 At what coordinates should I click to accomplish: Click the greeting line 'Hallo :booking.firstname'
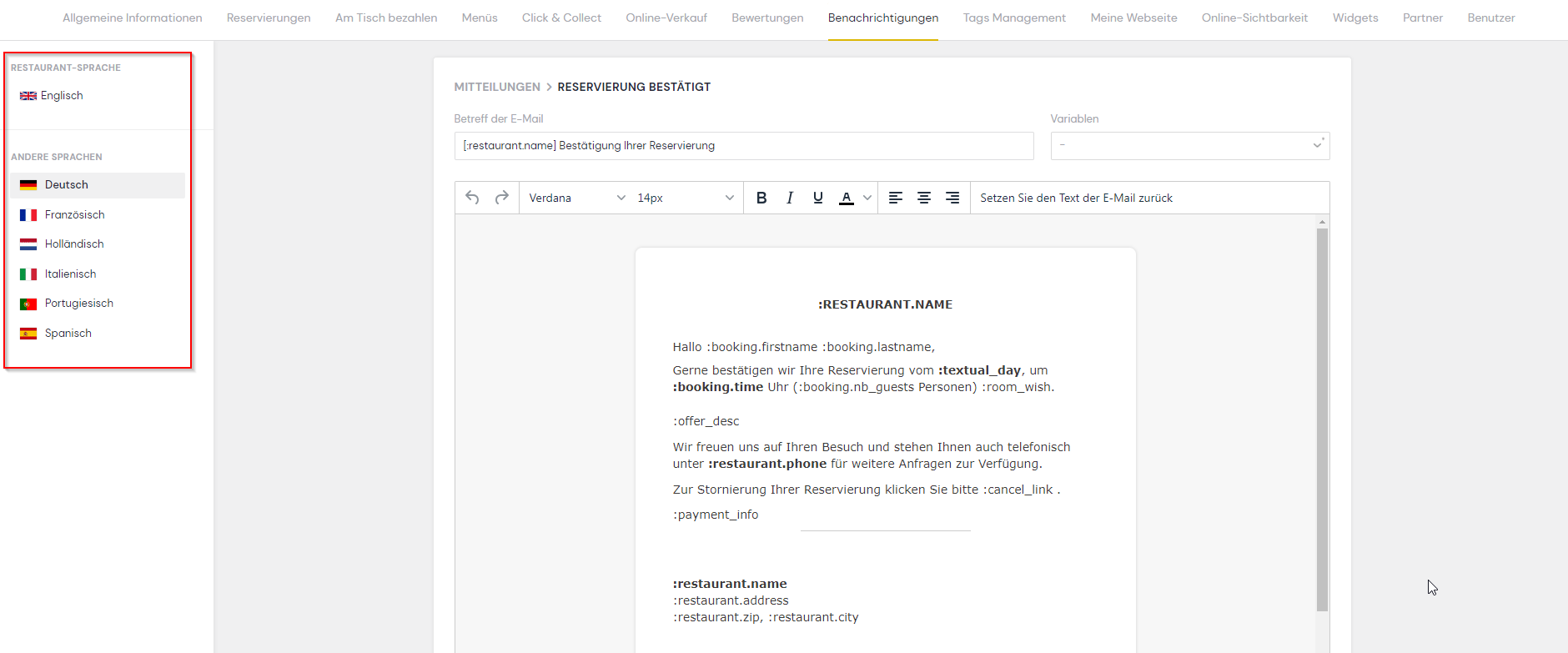coord(804,347)
